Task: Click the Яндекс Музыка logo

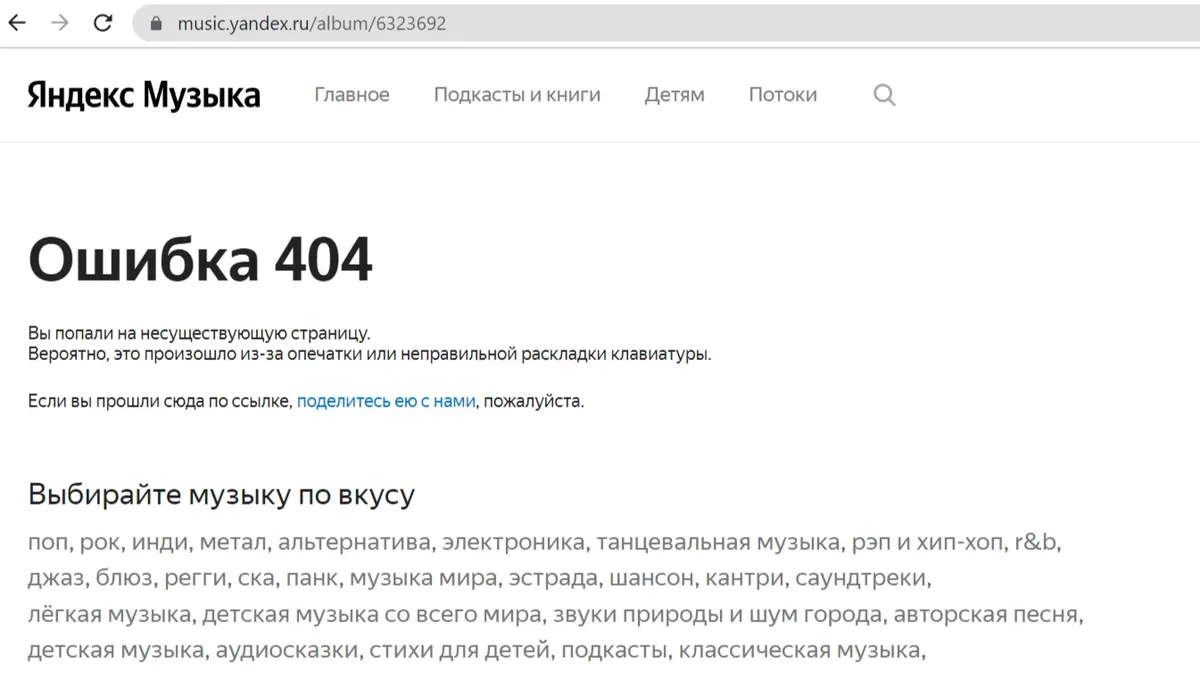Action: [144, 95]
